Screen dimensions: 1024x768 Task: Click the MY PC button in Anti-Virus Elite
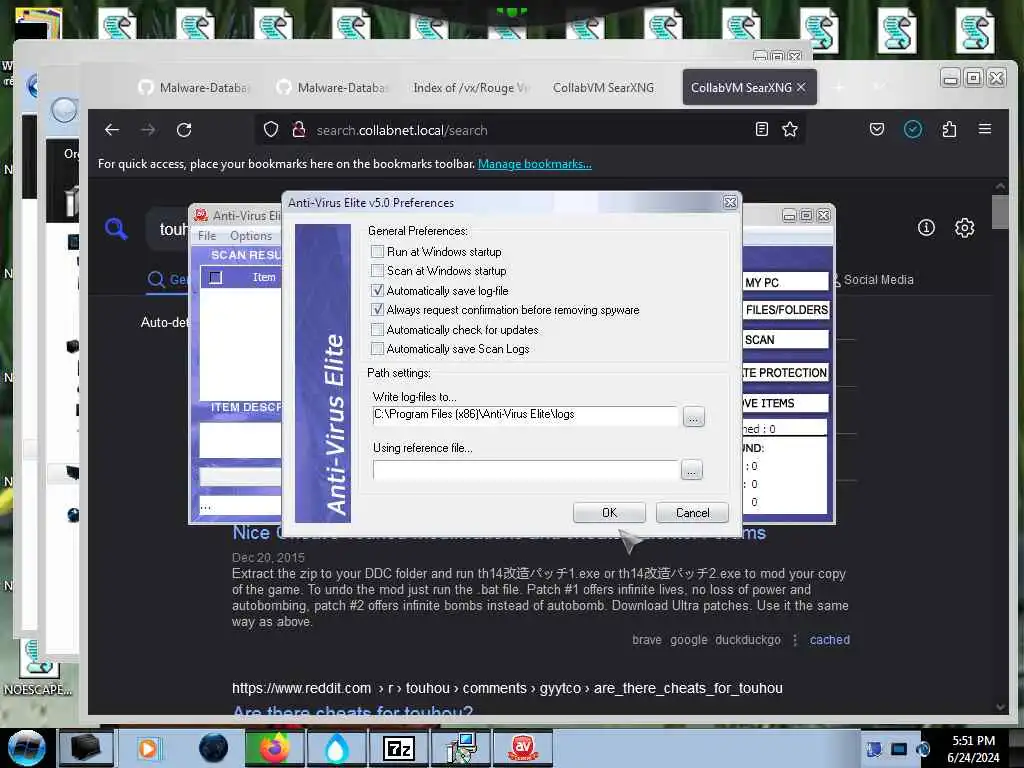[786, 282]
